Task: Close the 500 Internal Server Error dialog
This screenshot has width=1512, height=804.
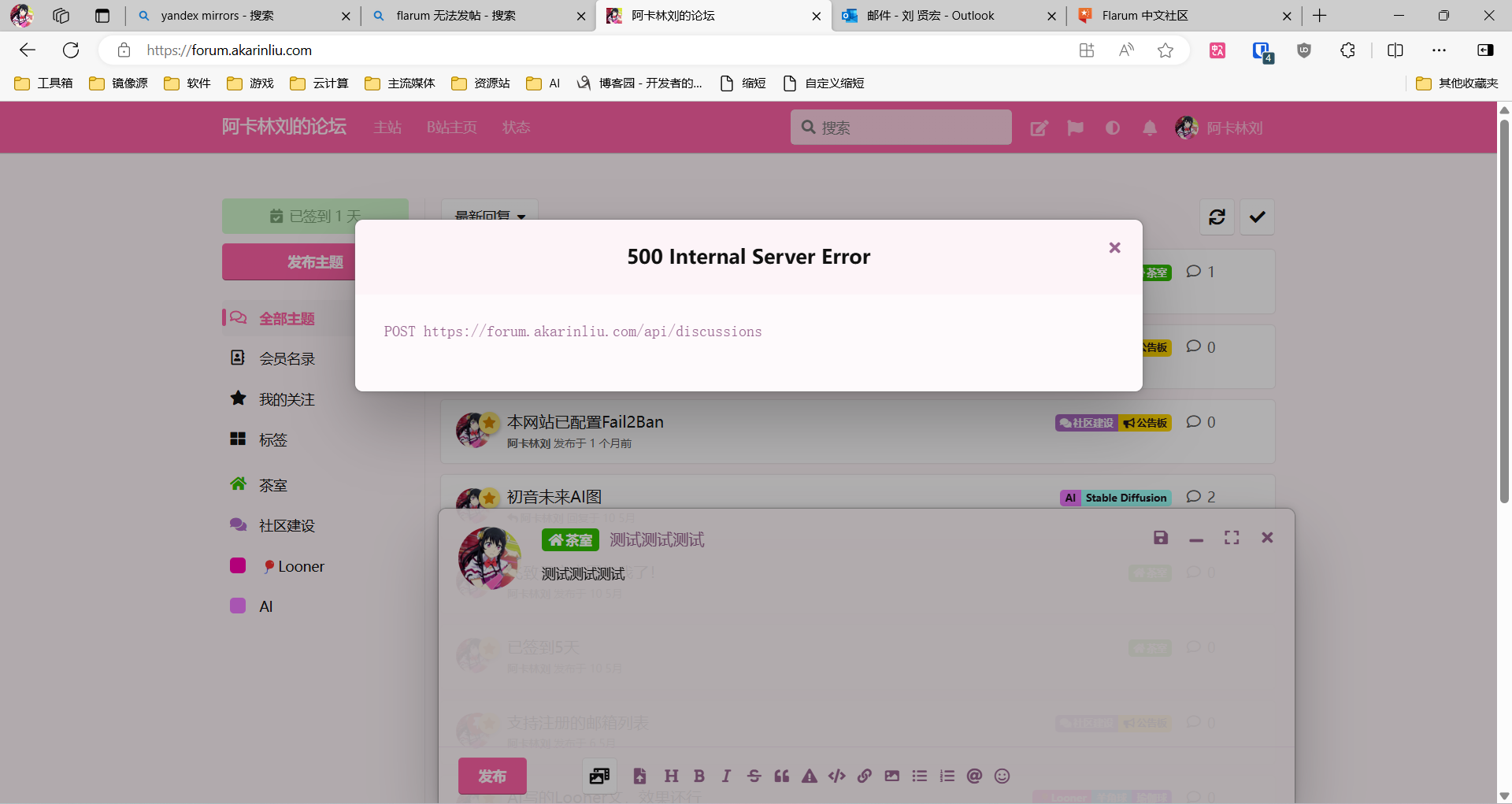Action: click(1114, 248)
